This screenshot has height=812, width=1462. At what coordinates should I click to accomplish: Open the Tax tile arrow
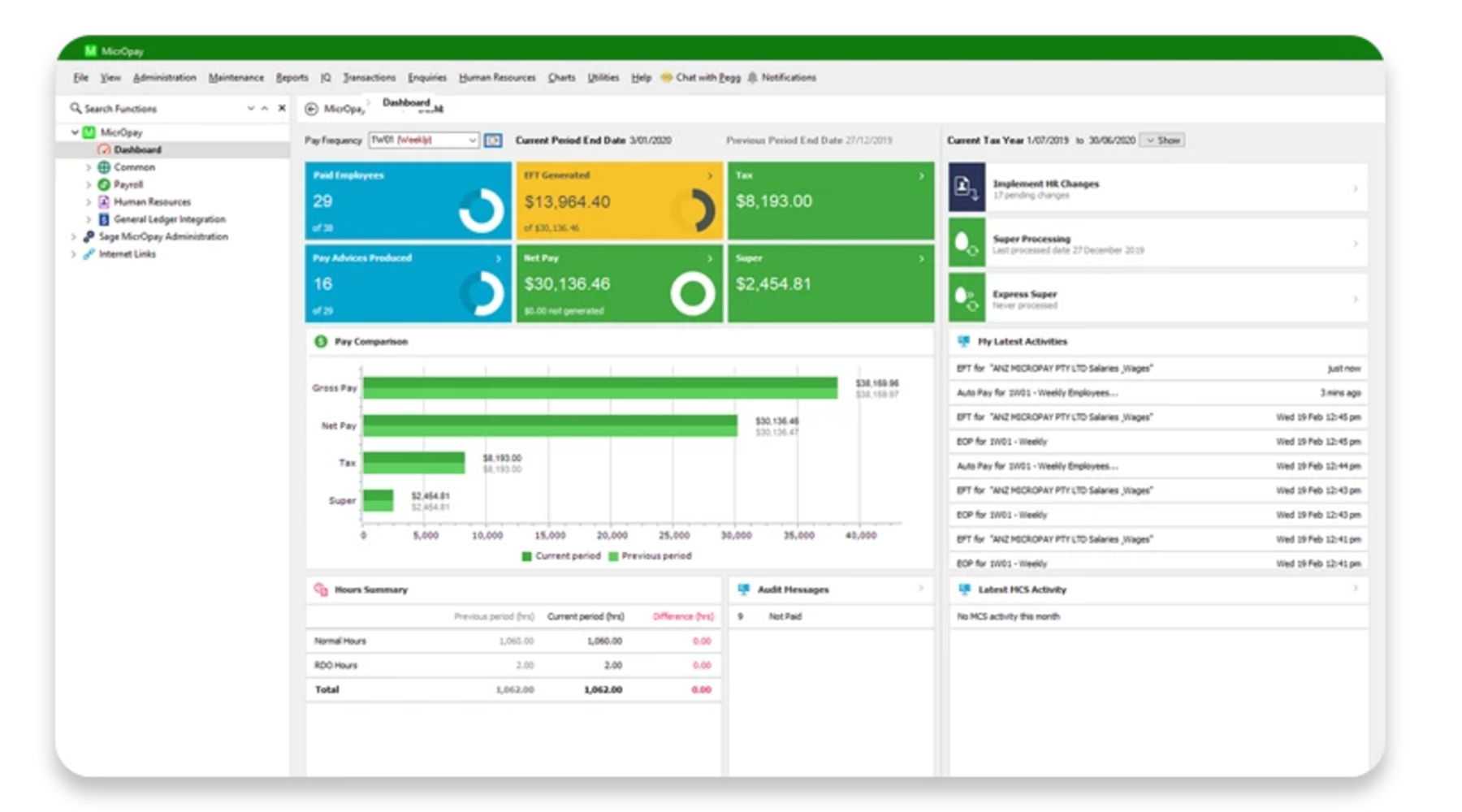(x=921, y=175)
